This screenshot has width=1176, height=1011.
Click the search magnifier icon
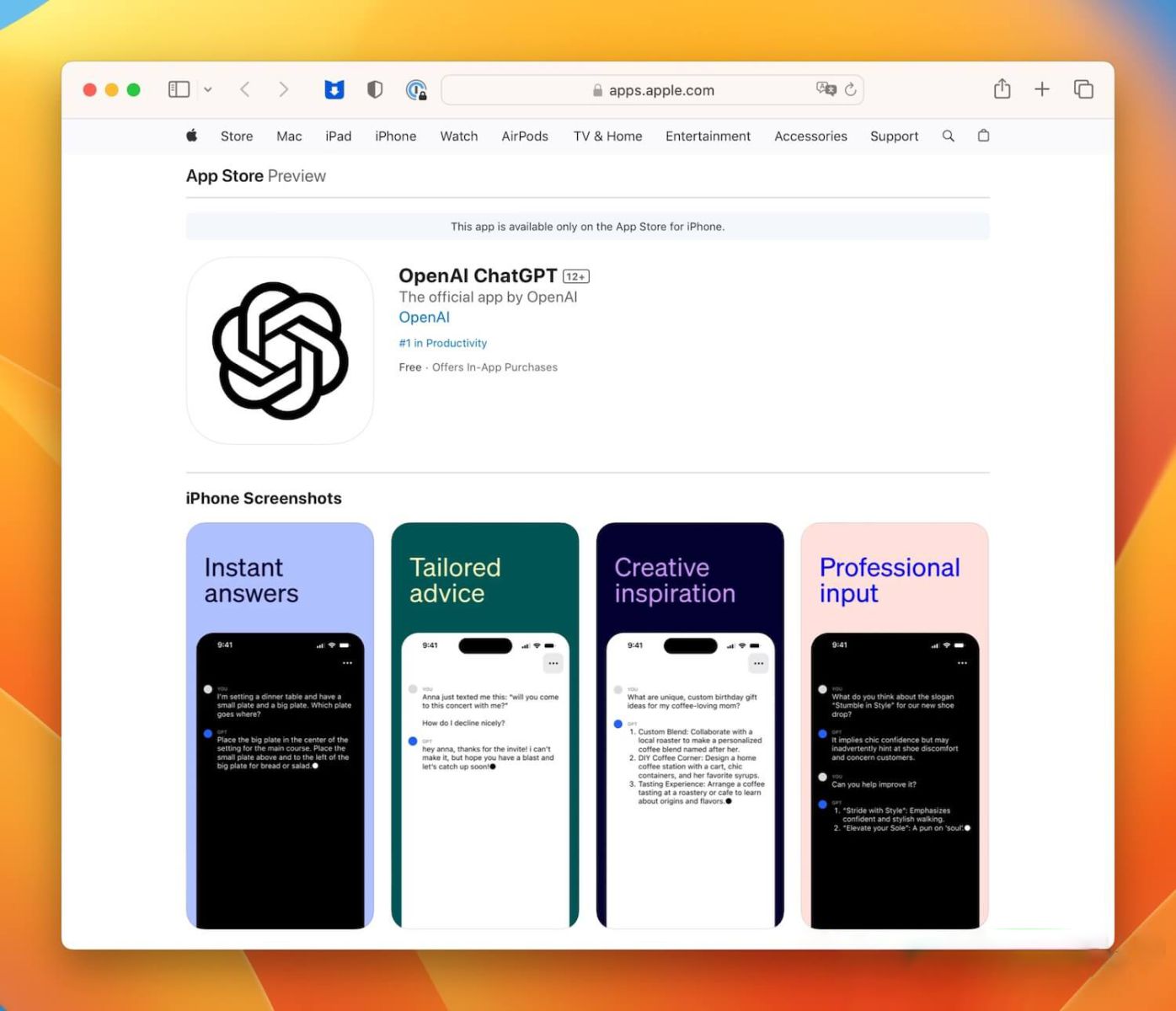pos(949,136)
